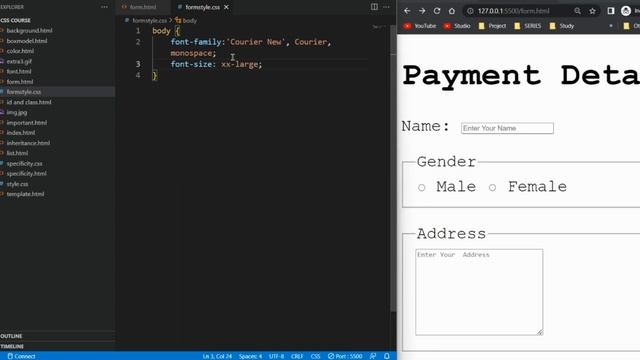Click the zoom magnifier icon in address bar

click(x=577, y=11)
